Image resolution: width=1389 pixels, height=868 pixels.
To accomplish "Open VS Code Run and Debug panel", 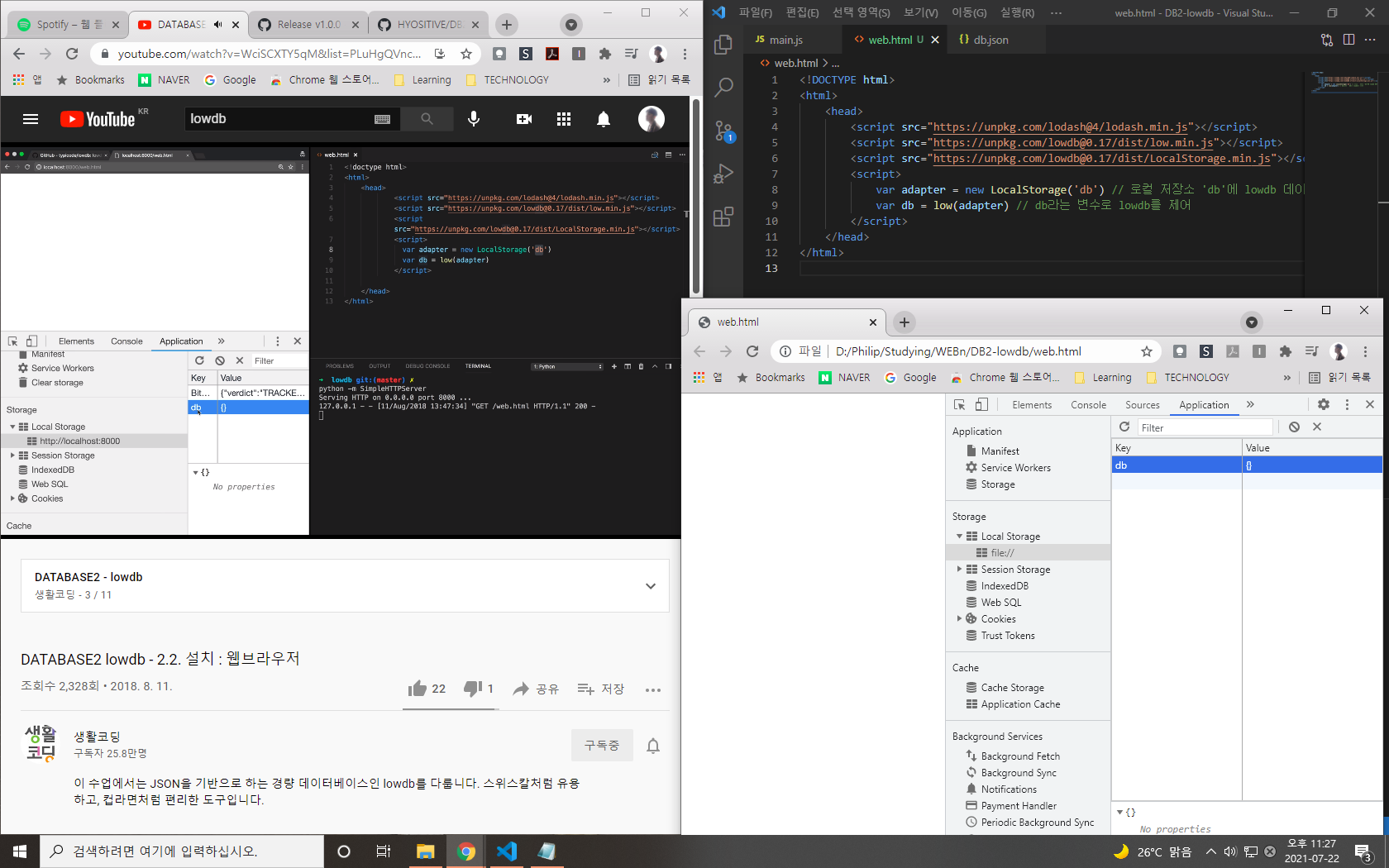I will (723, 174).
